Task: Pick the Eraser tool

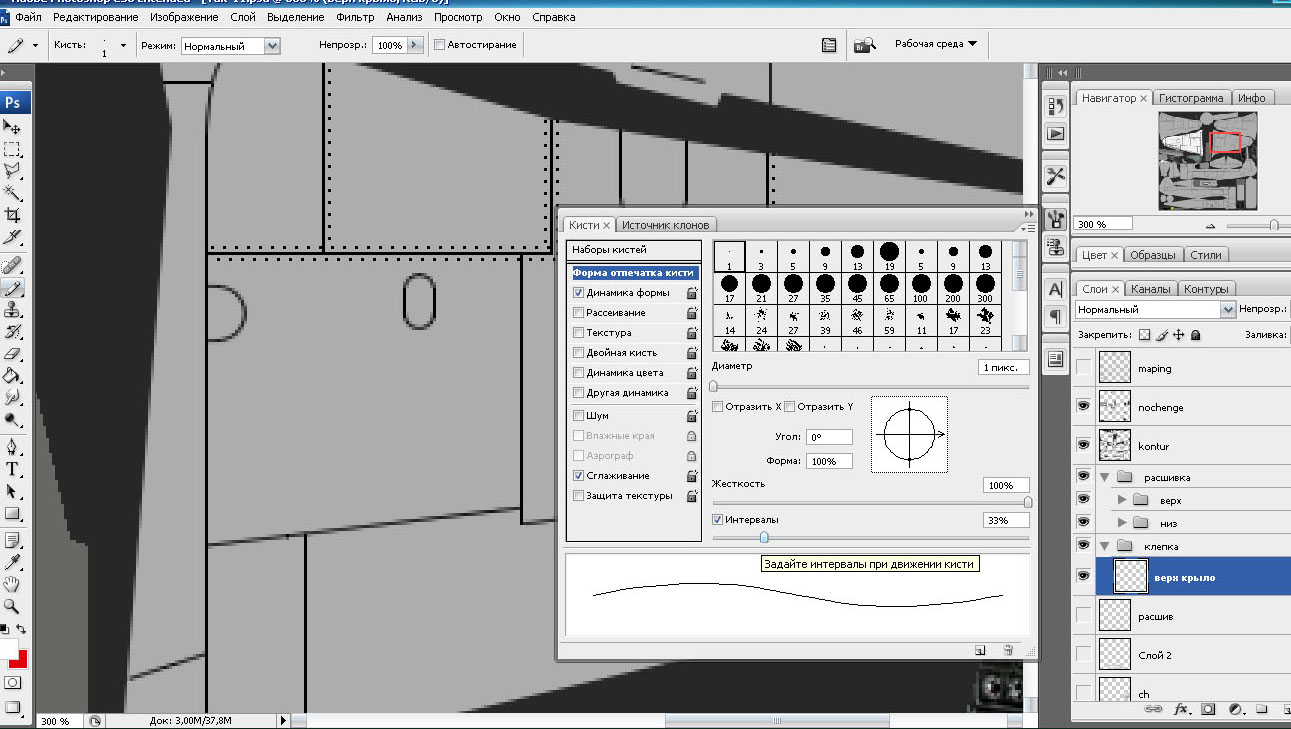Action: click(x=12, y=353)
